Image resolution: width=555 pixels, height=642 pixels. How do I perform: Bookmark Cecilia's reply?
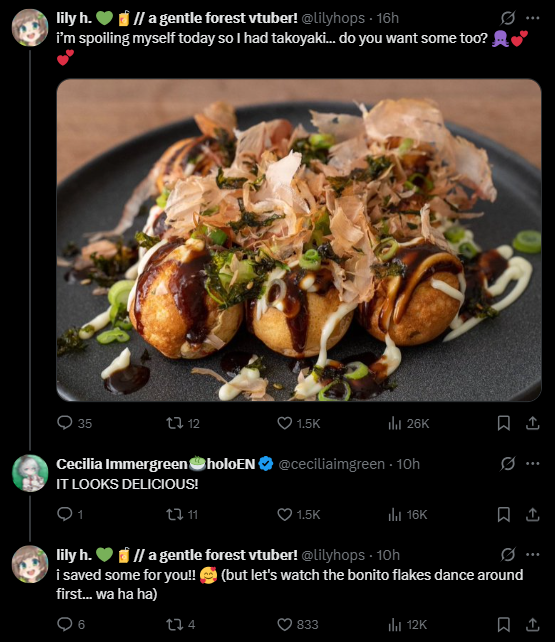(503, 515)
